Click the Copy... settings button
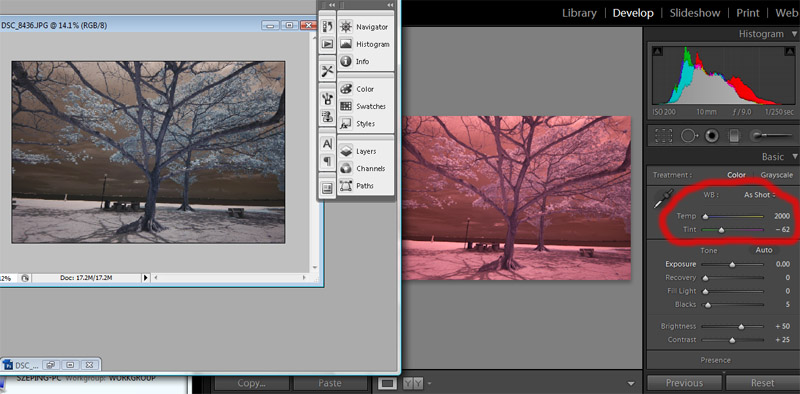This screenshot has width=800, height=394. point(252,383)
